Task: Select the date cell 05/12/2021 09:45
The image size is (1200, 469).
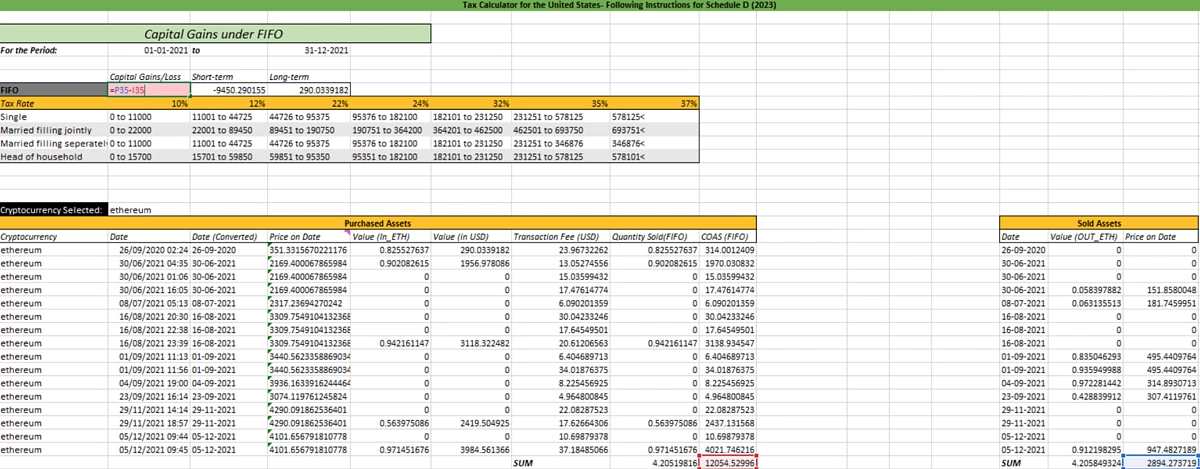Action: 147,449
